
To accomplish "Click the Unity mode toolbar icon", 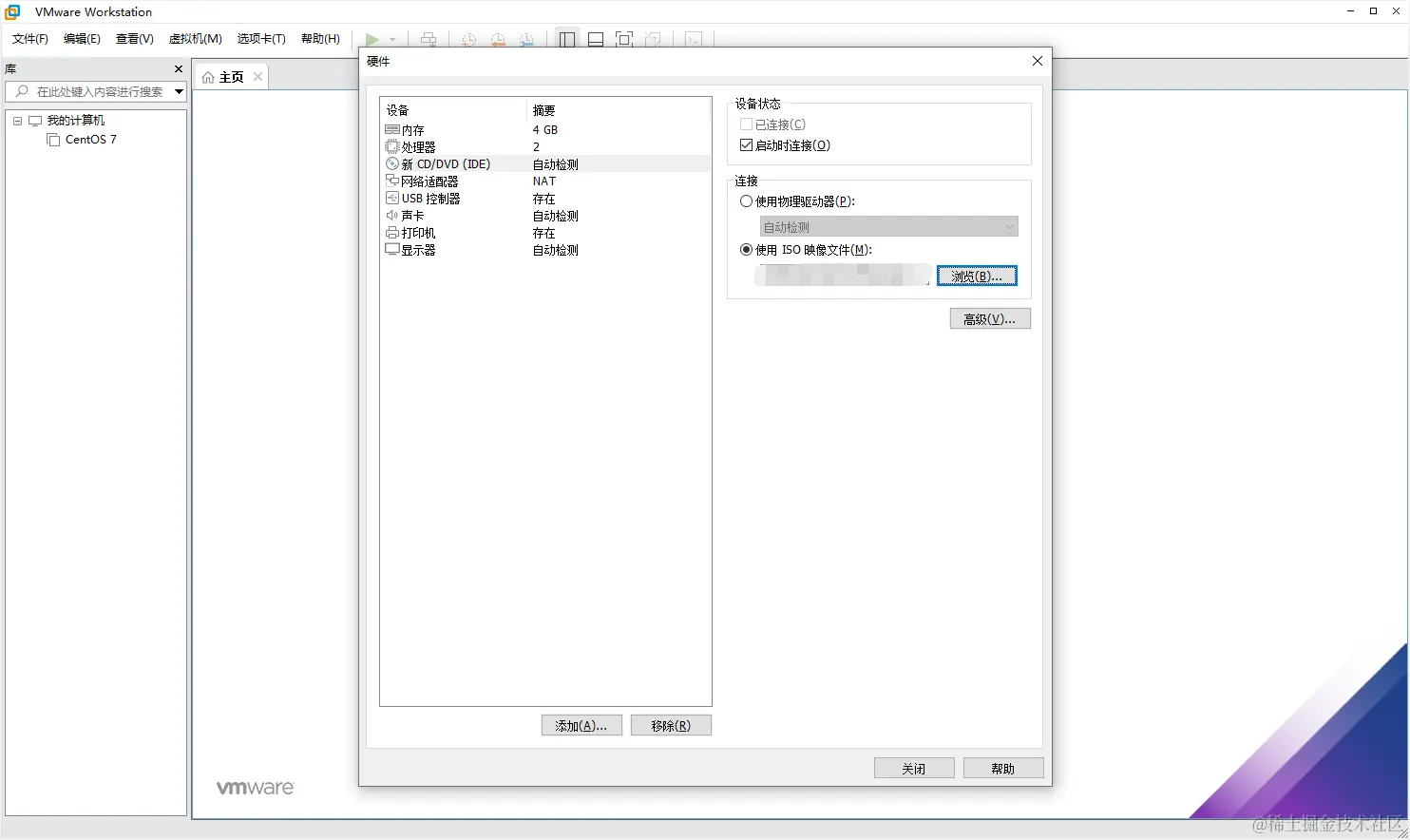I will [653, 39].
